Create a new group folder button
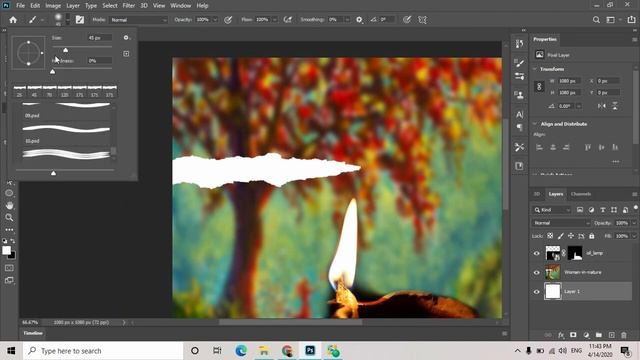 (x=598, y=335)
